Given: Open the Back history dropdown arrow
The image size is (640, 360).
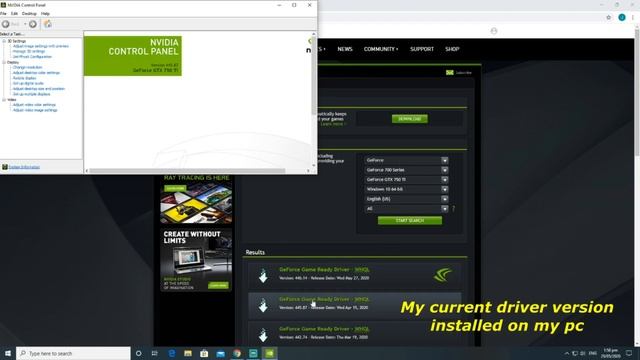Looking at the screenshot, I should [x=25, y=24].
